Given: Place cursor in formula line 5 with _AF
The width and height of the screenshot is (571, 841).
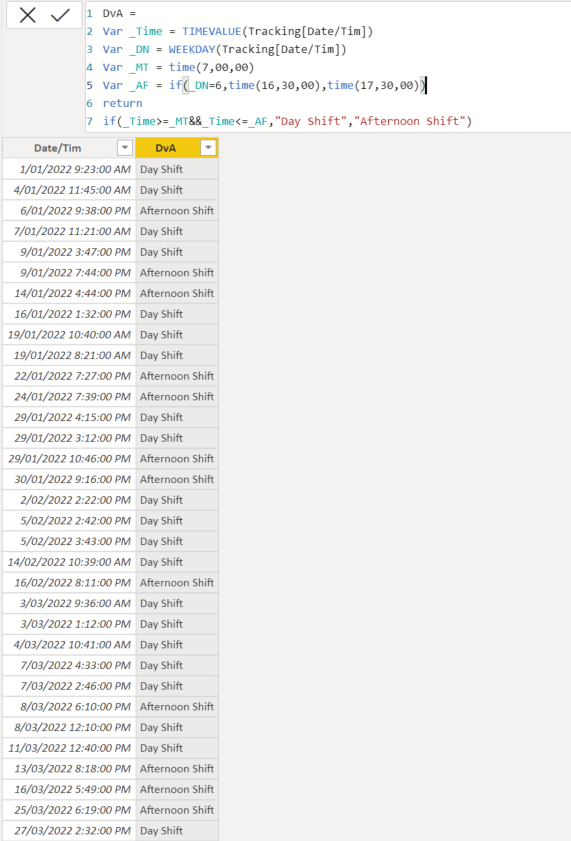Looking at the screenshot, I should point(264,85).
